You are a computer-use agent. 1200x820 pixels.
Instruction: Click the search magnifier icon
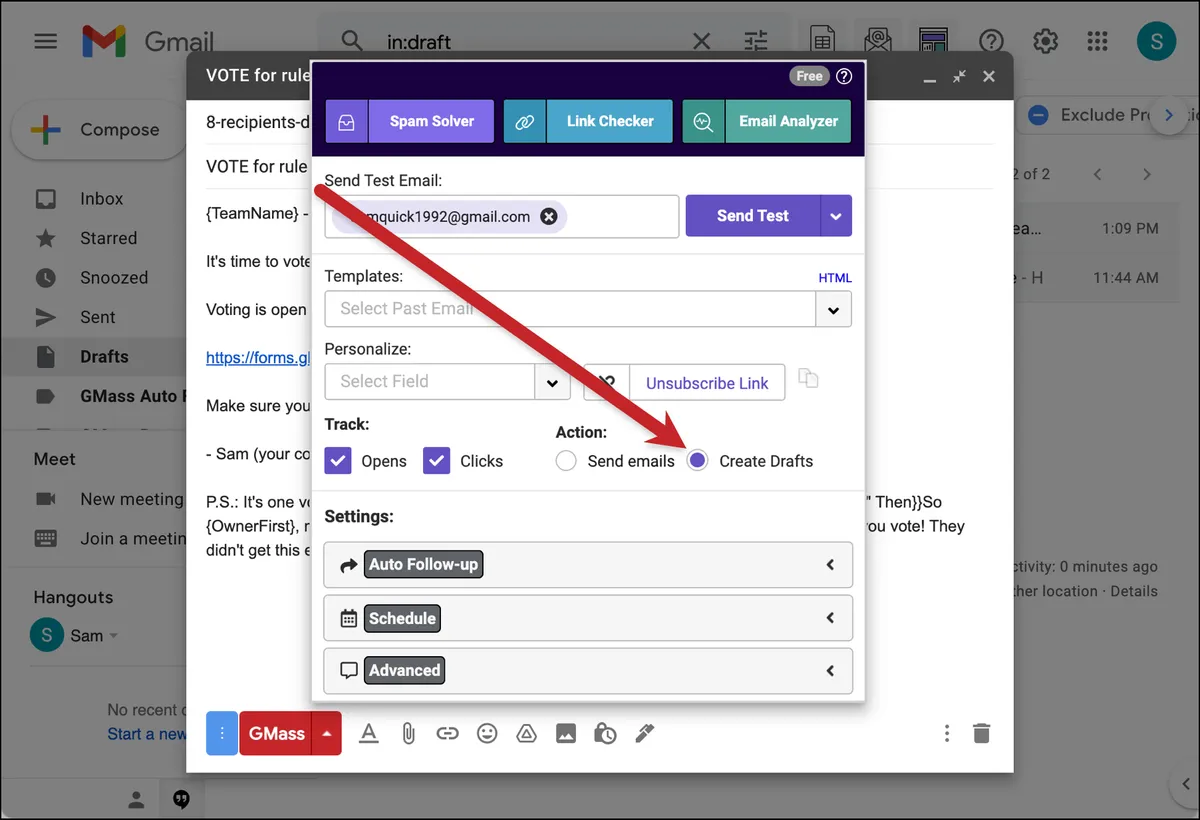(x=352, y=41)
